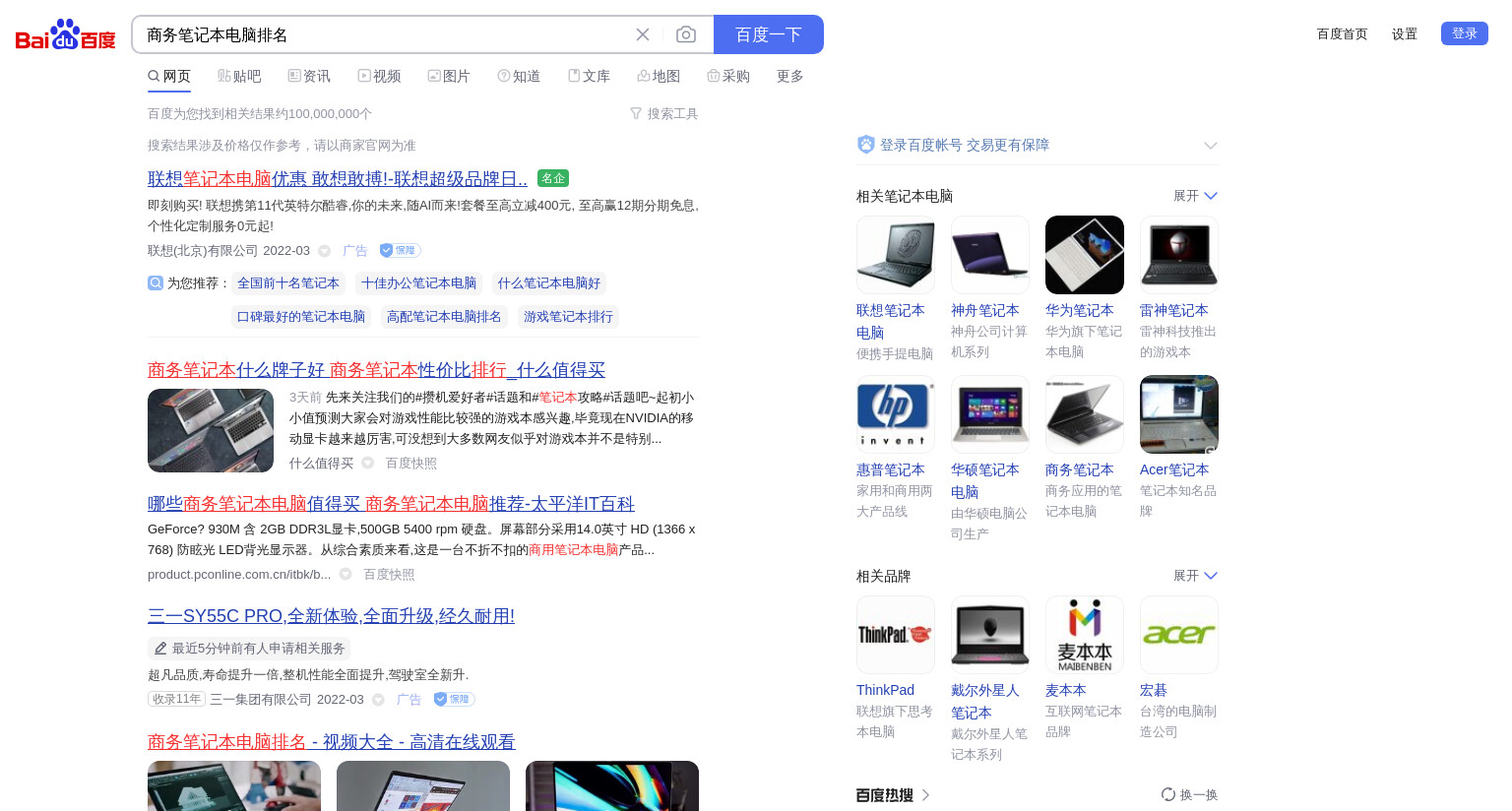Open the 视频 tab
Screen dimensions: 1512x811
pyautogui.click(x=379, y=76)
